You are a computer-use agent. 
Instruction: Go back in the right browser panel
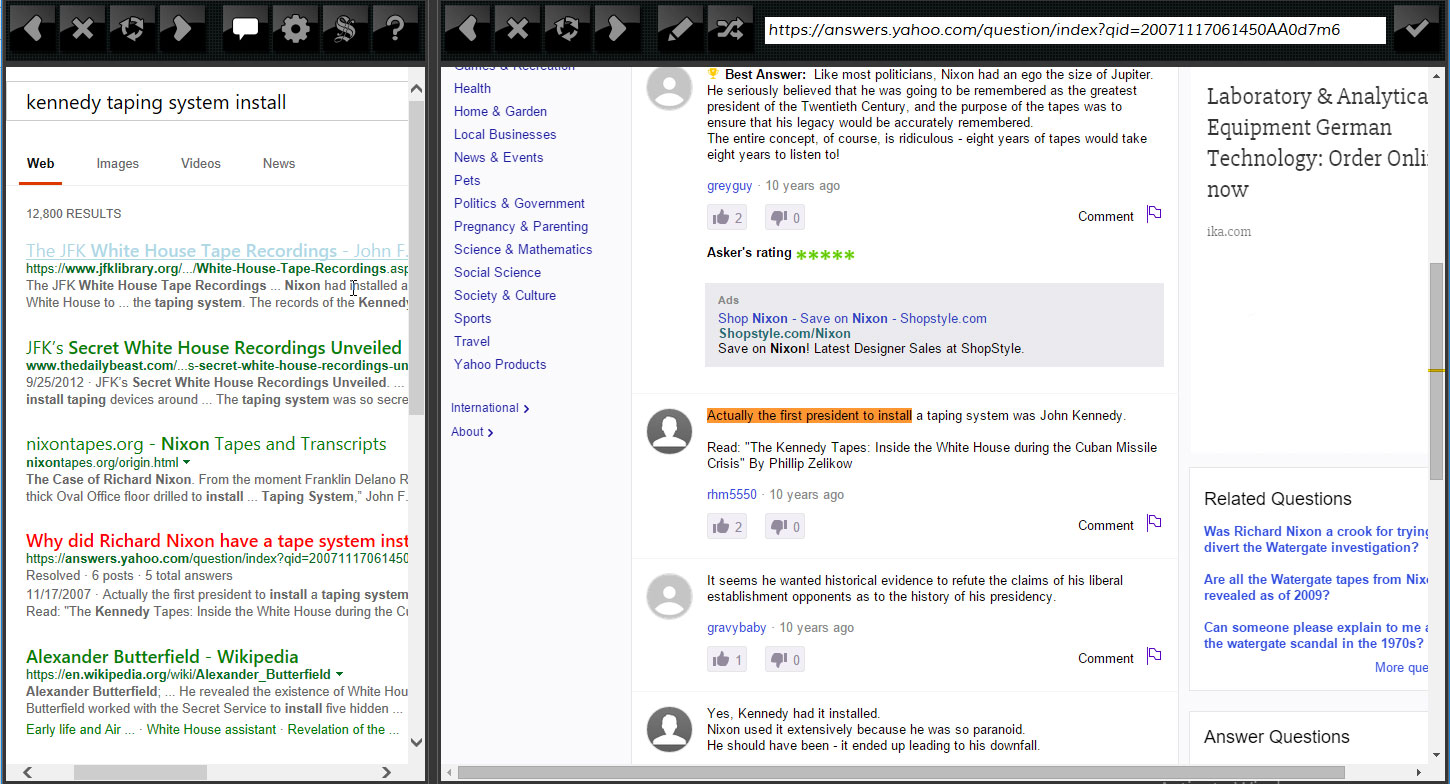coord(467,29)
